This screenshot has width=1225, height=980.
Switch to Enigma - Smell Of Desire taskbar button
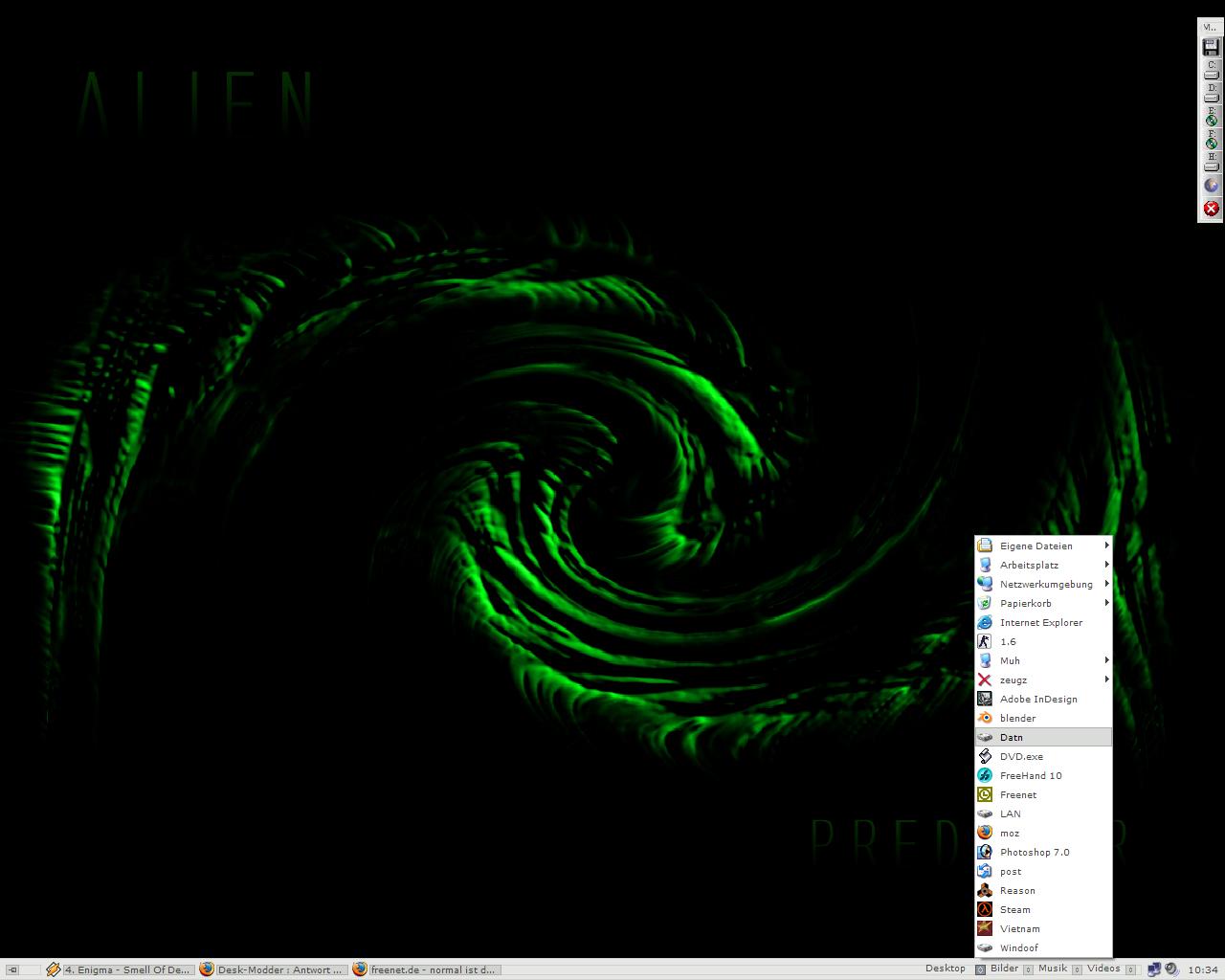coord(119,969)
